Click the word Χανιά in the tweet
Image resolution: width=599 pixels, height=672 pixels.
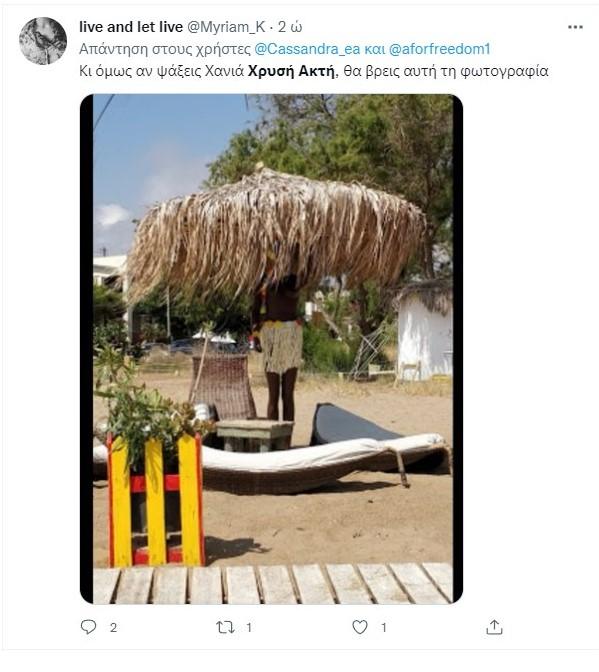coord(224,71)
